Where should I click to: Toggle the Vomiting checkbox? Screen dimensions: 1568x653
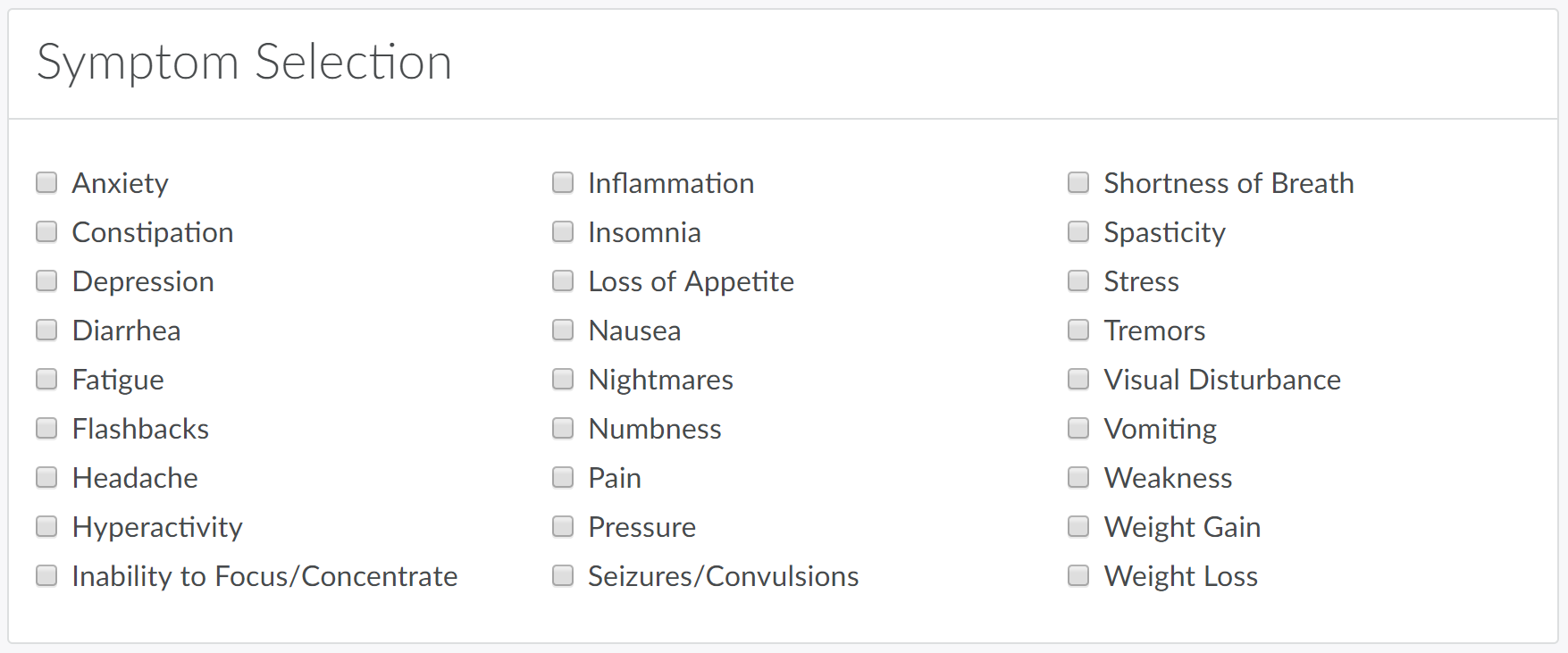[x=1078, y=429]
